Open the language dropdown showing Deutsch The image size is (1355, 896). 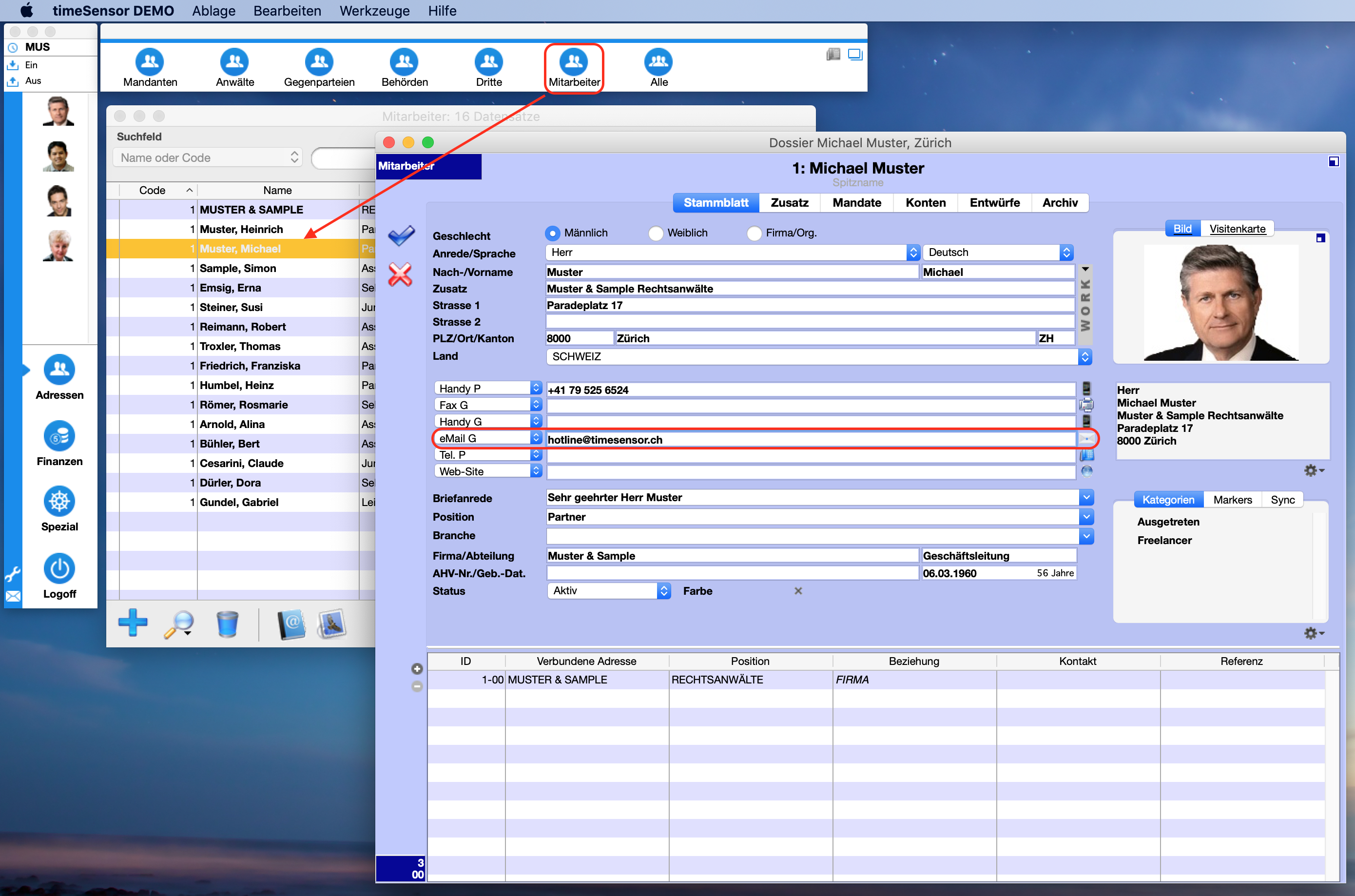click(998, 252)
